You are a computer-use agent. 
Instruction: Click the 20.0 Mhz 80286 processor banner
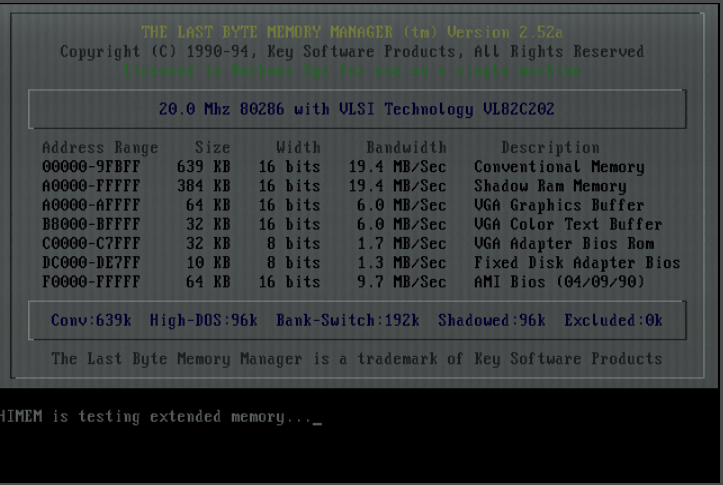[357, 109]
